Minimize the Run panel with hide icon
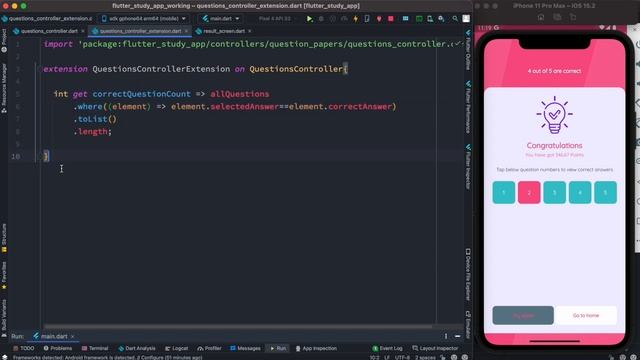The height and width of the screenshot is (360, 640). pos(458,336)
